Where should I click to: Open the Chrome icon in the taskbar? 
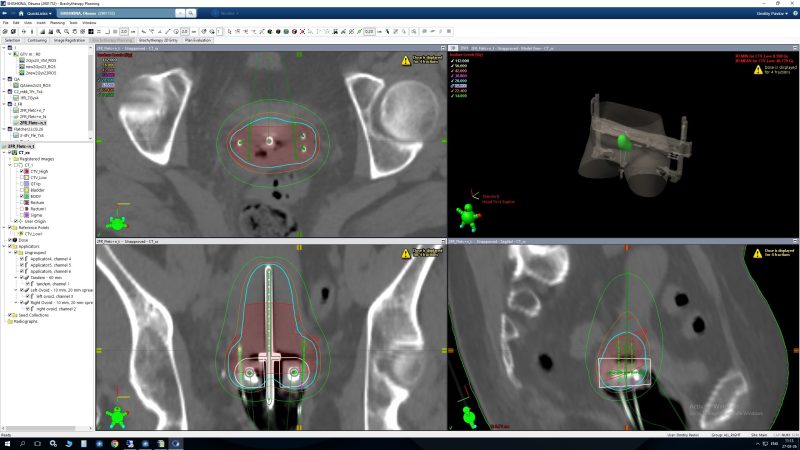115,442
